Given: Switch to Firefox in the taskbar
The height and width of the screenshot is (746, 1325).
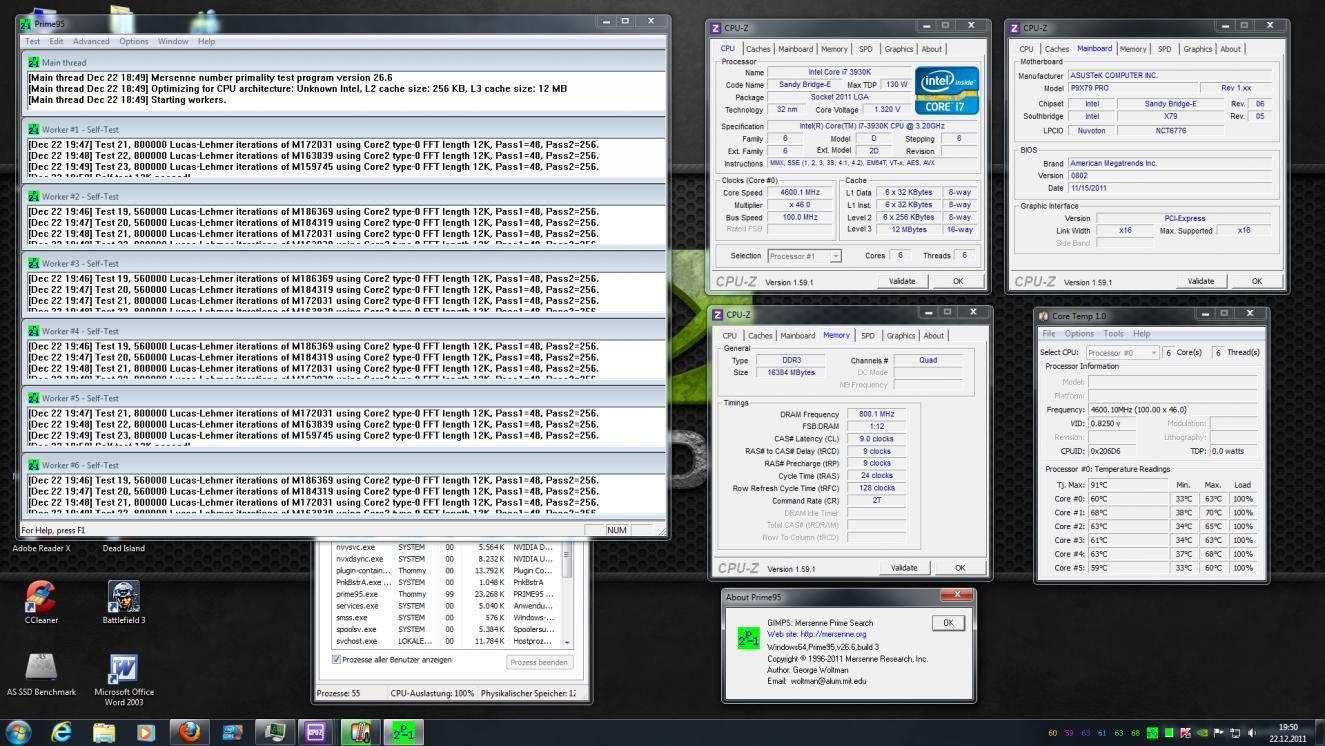Looking at the screenshot, I should coord(190,732).
